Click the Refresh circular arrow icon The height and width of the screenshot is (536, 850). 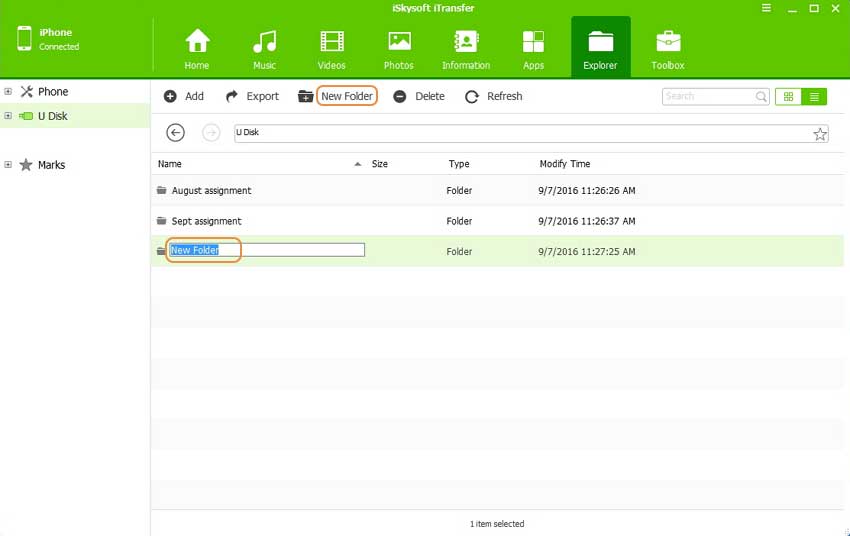point(472,96)
